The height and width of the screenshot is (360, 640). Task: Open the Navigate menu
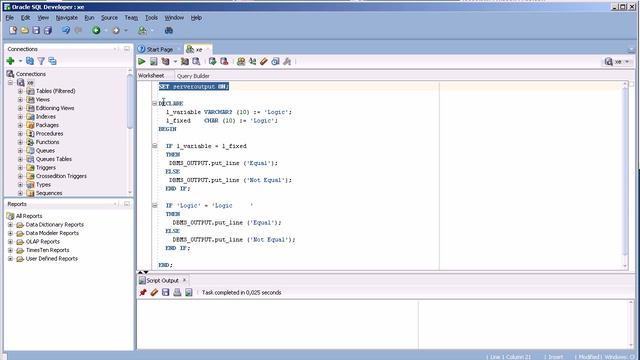tap(67, 18)
